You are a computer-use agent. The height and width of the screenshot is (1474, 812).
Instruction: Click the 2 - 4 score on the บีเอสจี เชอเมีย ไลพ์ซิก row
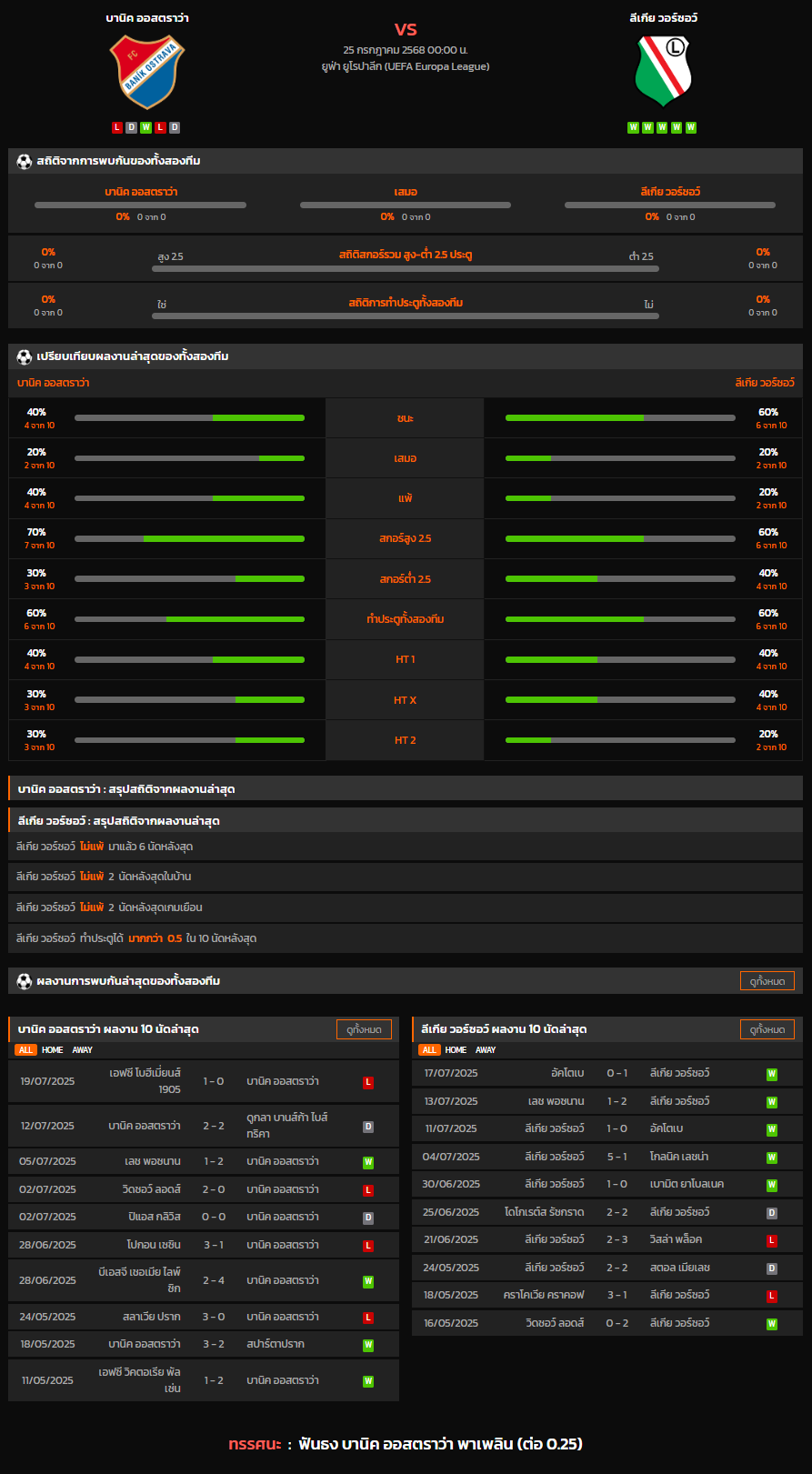click(214, 1280)
